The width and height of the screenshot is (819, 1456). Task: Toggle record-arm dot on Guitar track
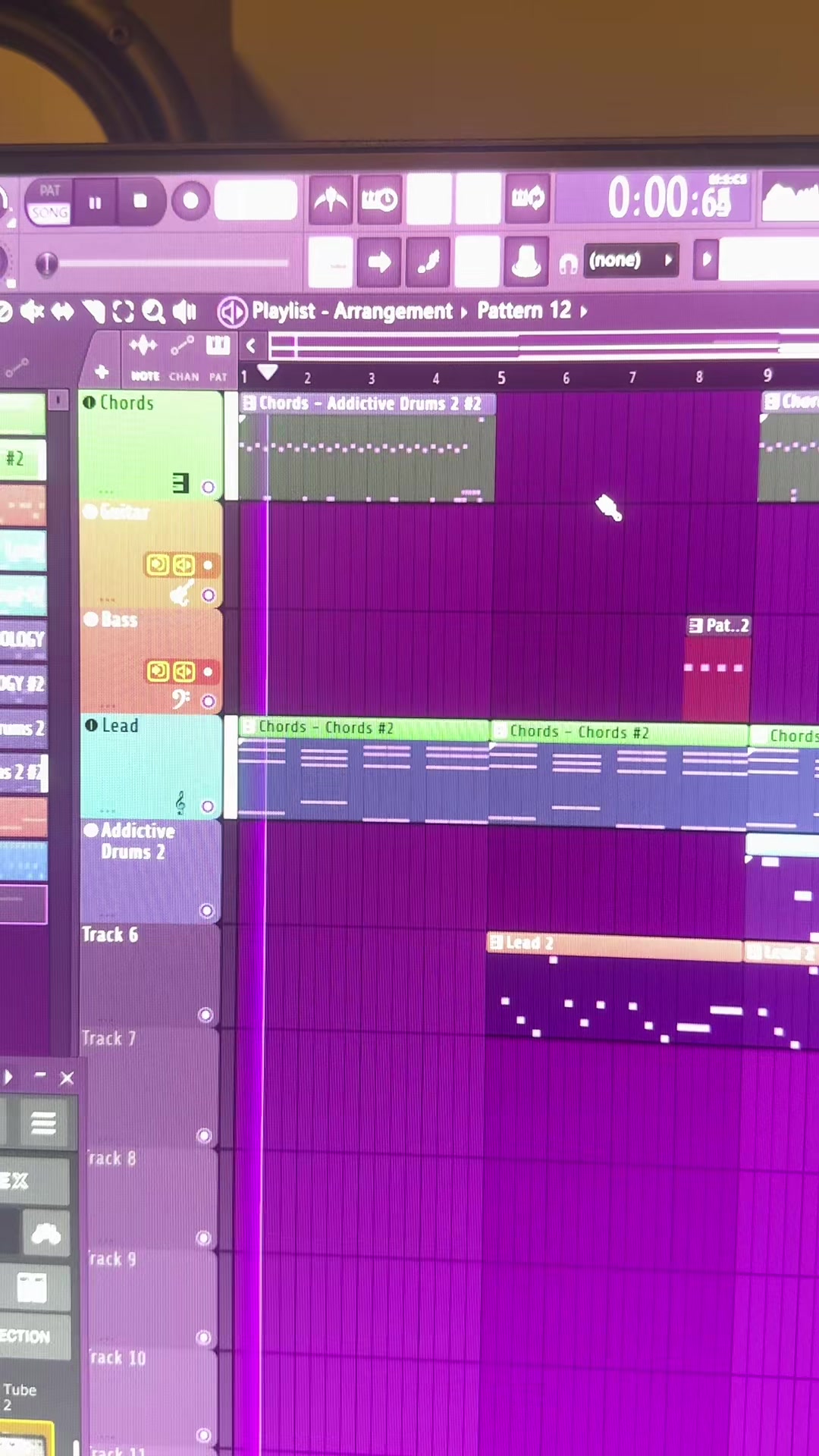coord(208,565)
